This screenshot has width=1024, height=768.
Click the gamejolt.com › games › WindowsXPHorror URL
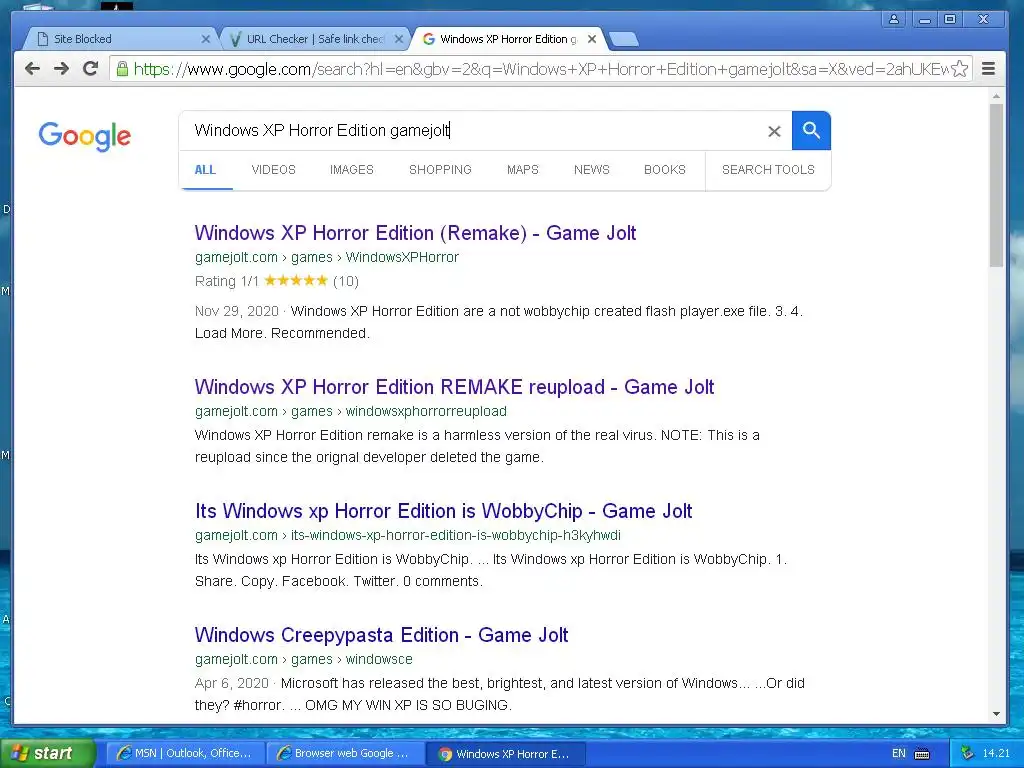coord(327,257)
